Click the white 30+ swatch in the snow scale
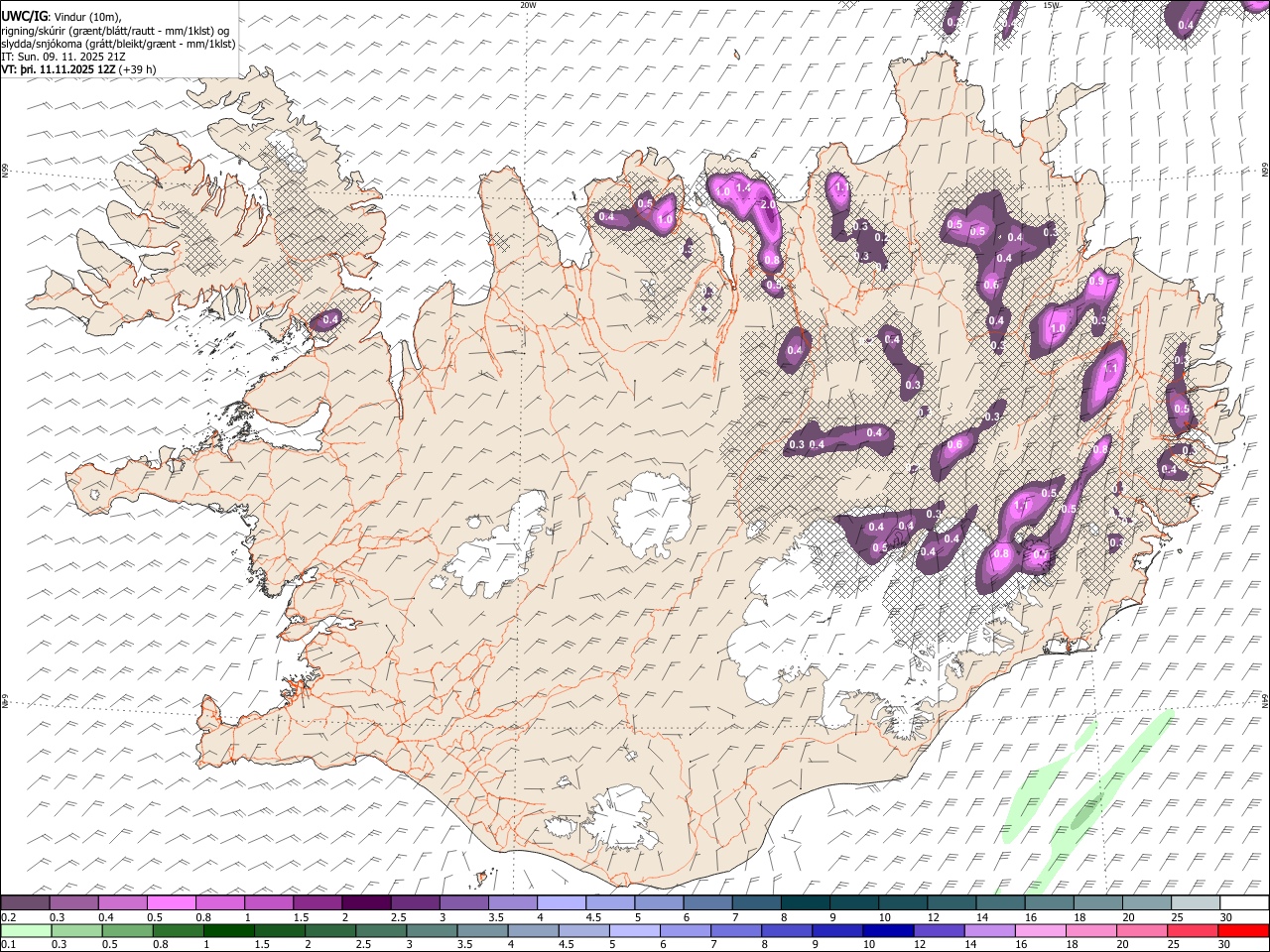Image resolution: width=1270 pixels, height=952 pixels. (x=1243, y=902)
